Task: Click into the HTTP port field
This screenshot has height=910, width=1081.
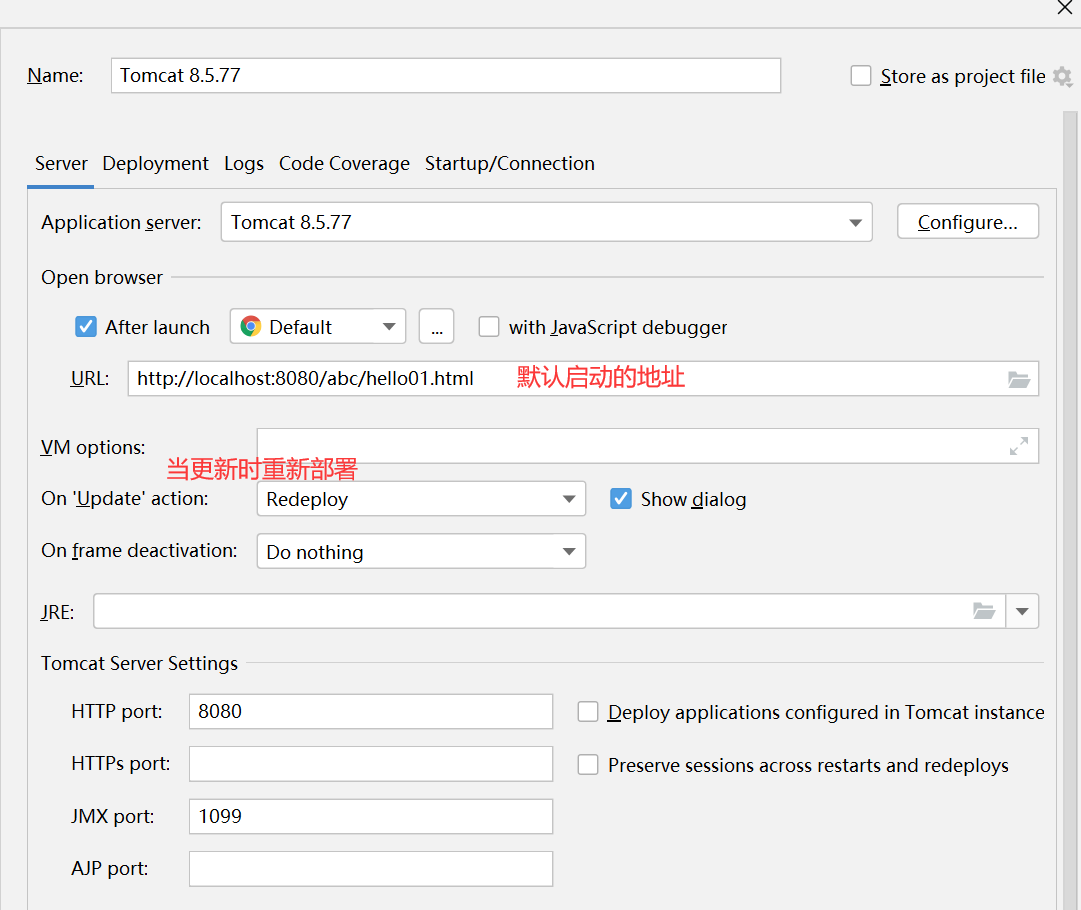Action: tap(371, 711)
